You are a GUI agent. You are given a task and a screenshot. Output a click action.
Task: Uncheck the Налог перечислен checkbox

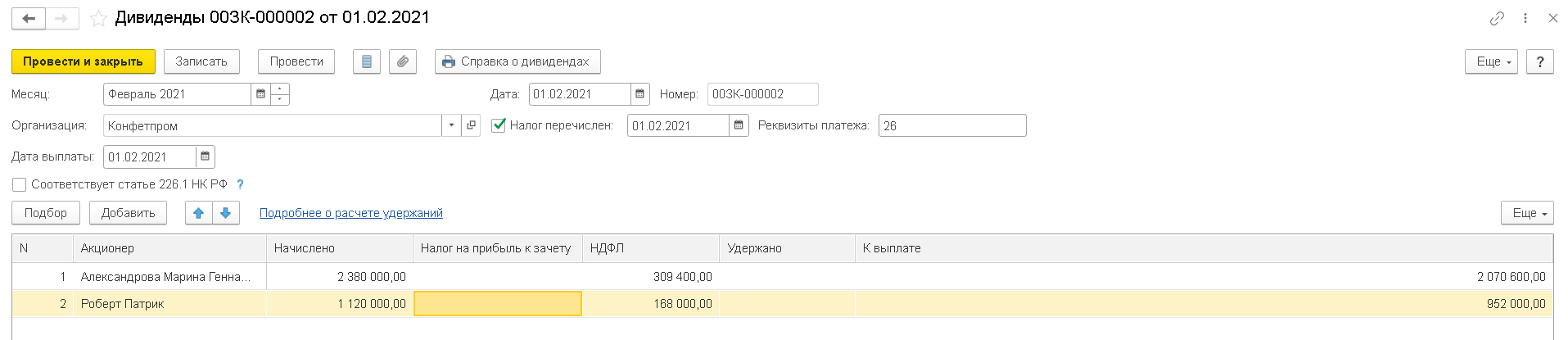pos(499,125)
